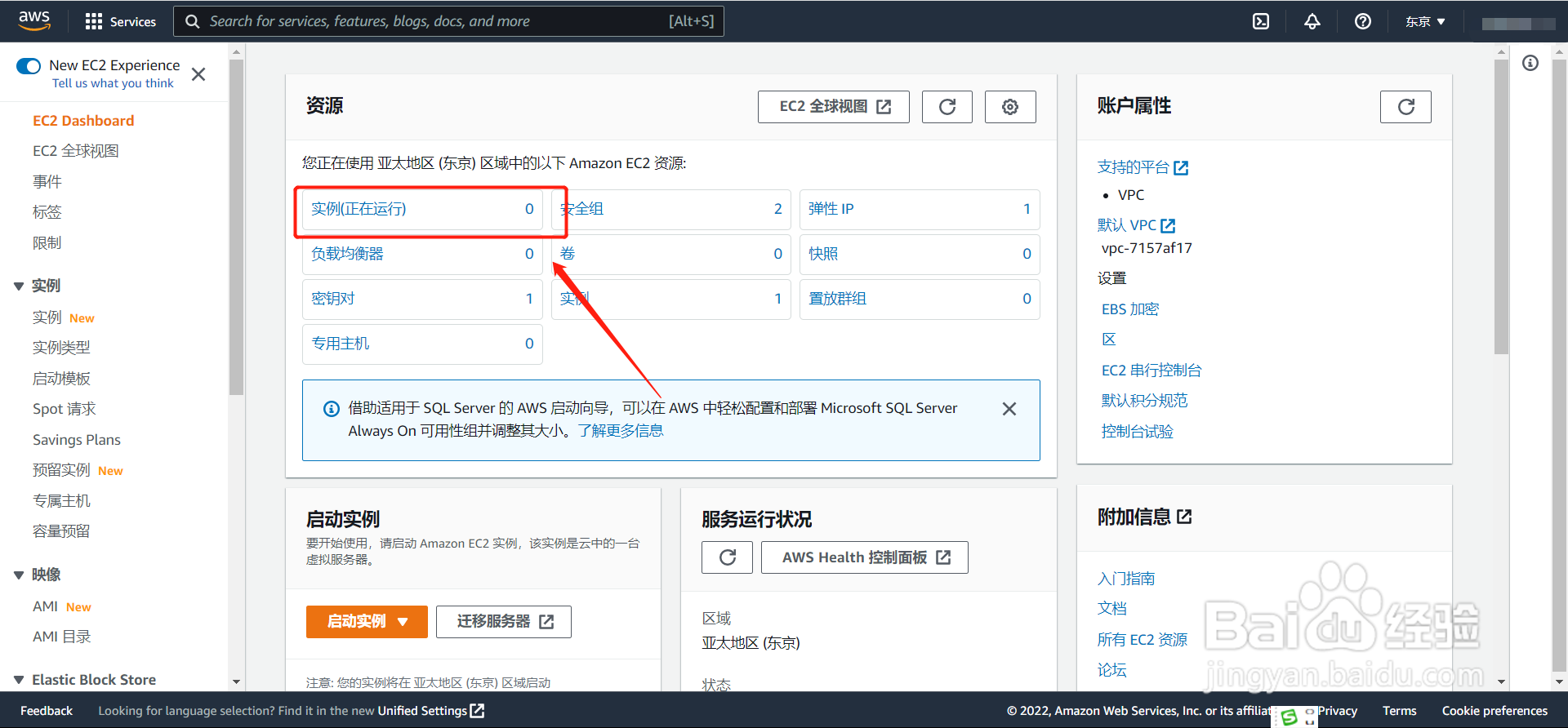The width and height of the screenshot is (1568, 728).
Task: Refresh the 服务运行状况 panel
Action: pyautogui.click(x=727, y=557)
